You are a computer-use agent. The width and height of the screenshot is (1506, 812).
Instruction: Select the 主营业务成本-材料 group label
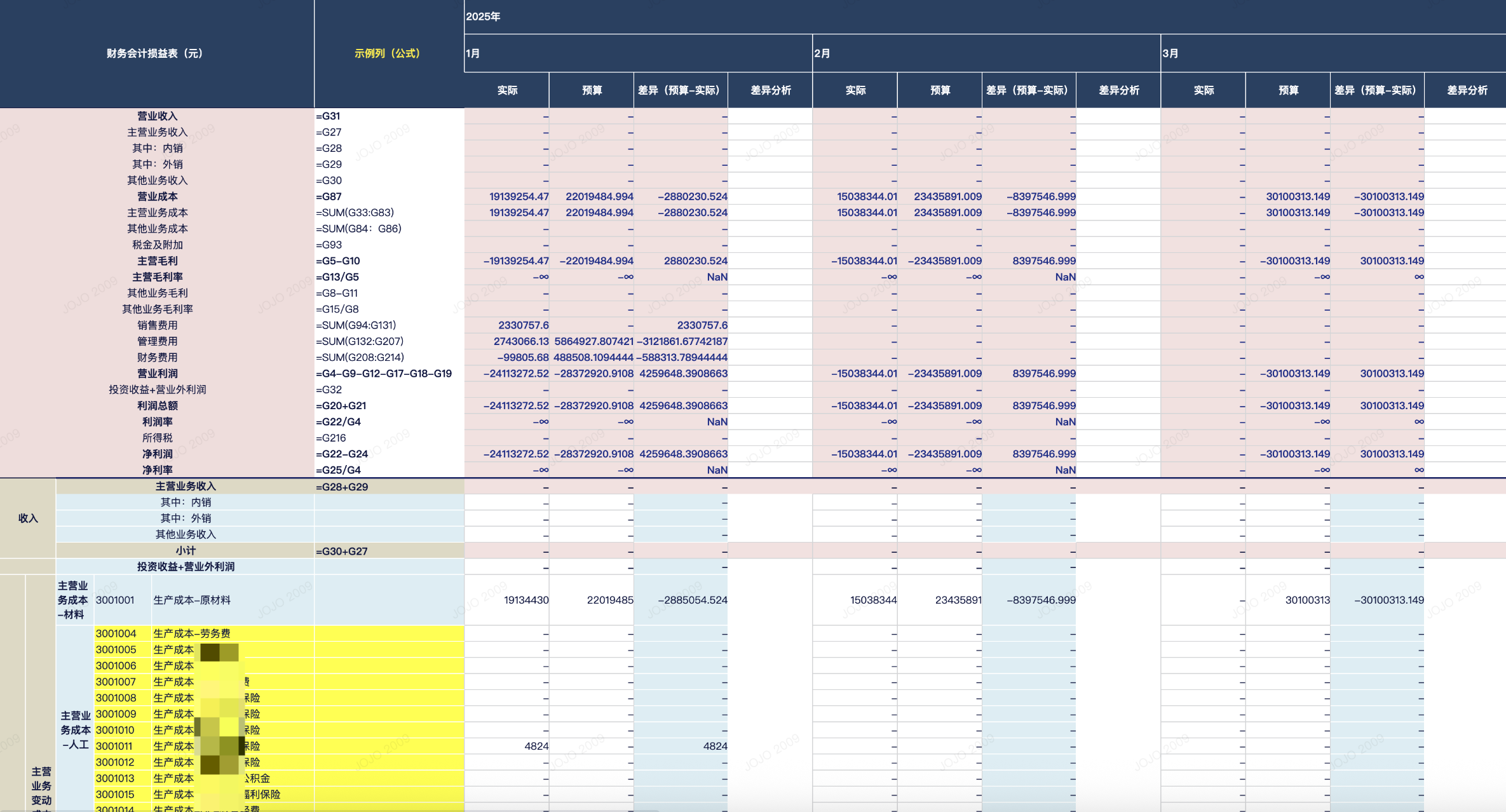[73, 600]
